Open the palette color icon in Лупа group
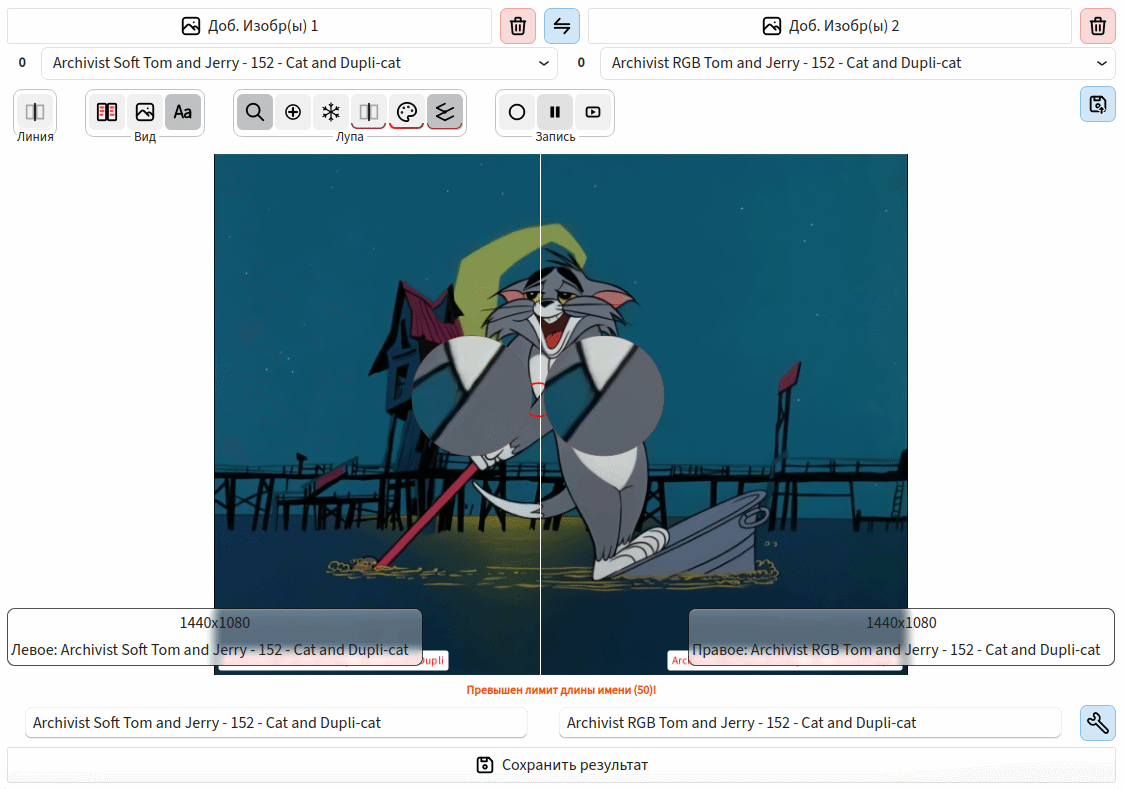The height and width of the screenshot is (789, 1124). click(406, 112)
